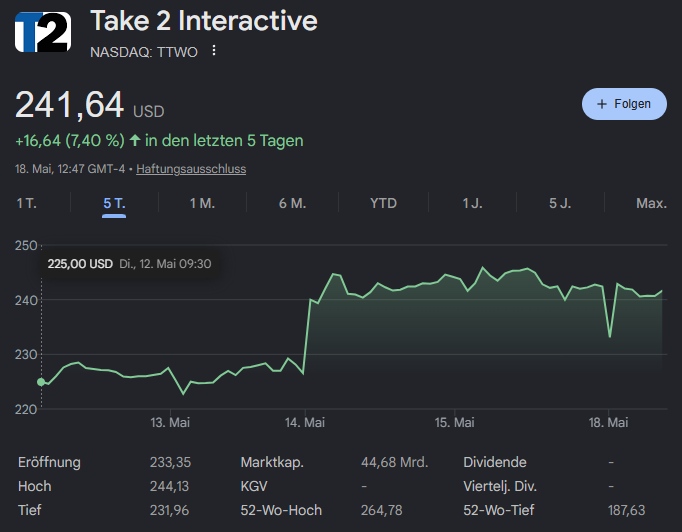Screen dimensions: 682x532
Task: Click the Marktkap. value 44,68 Mrd.
Action: point(394,462)
